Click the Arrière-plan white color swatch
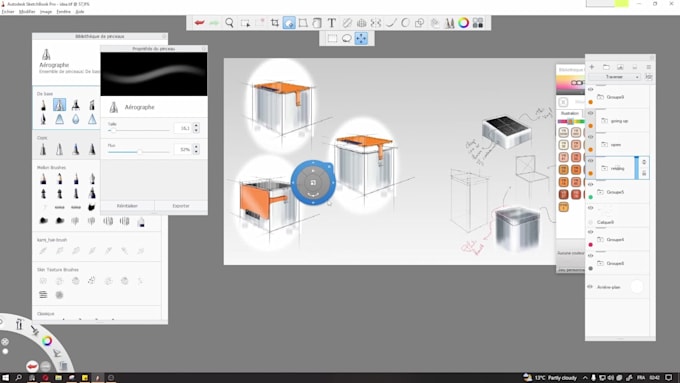Screen dimensions: 680x383 [x=637, y=287]
